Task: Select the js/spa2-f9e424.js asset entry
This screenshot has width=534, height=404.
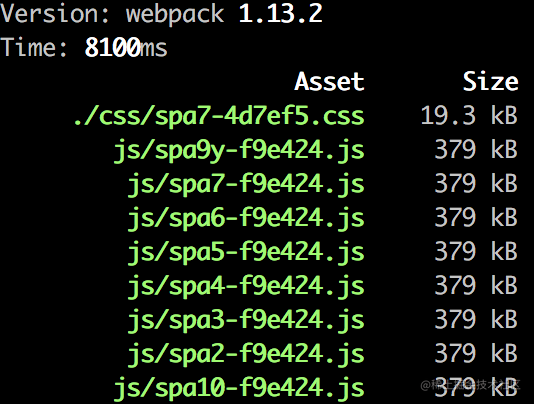Action: pyautogui.click(x=246, y=354)
